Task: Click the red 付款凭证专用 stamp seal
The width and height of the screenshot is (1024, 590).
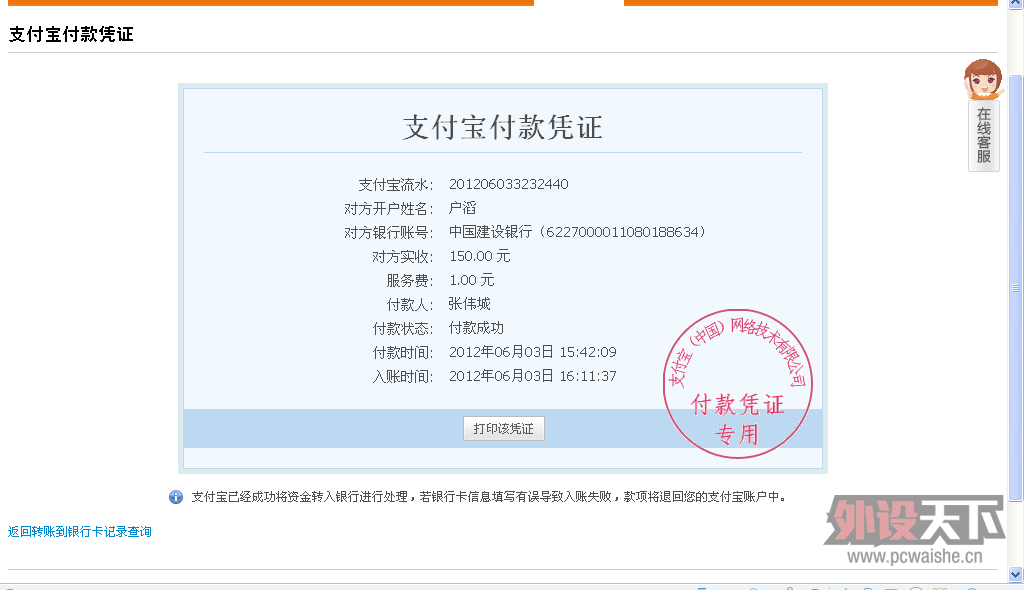Action: (x=738, y=384)
